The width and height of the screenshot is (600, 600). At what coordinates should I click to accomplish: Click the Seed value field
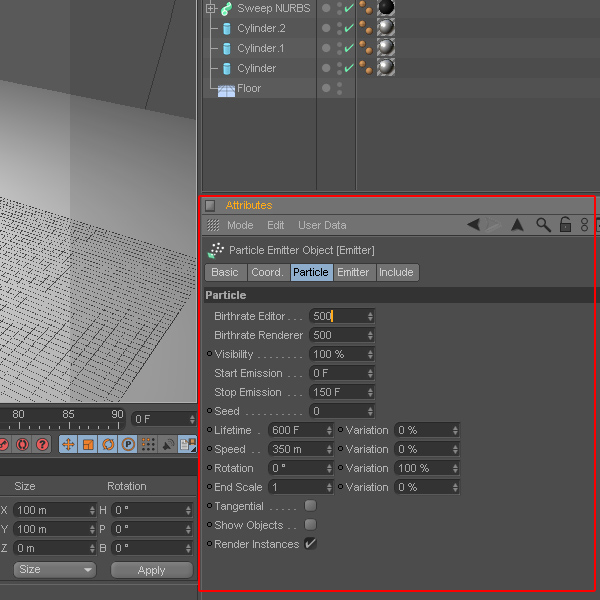(341, 411)
